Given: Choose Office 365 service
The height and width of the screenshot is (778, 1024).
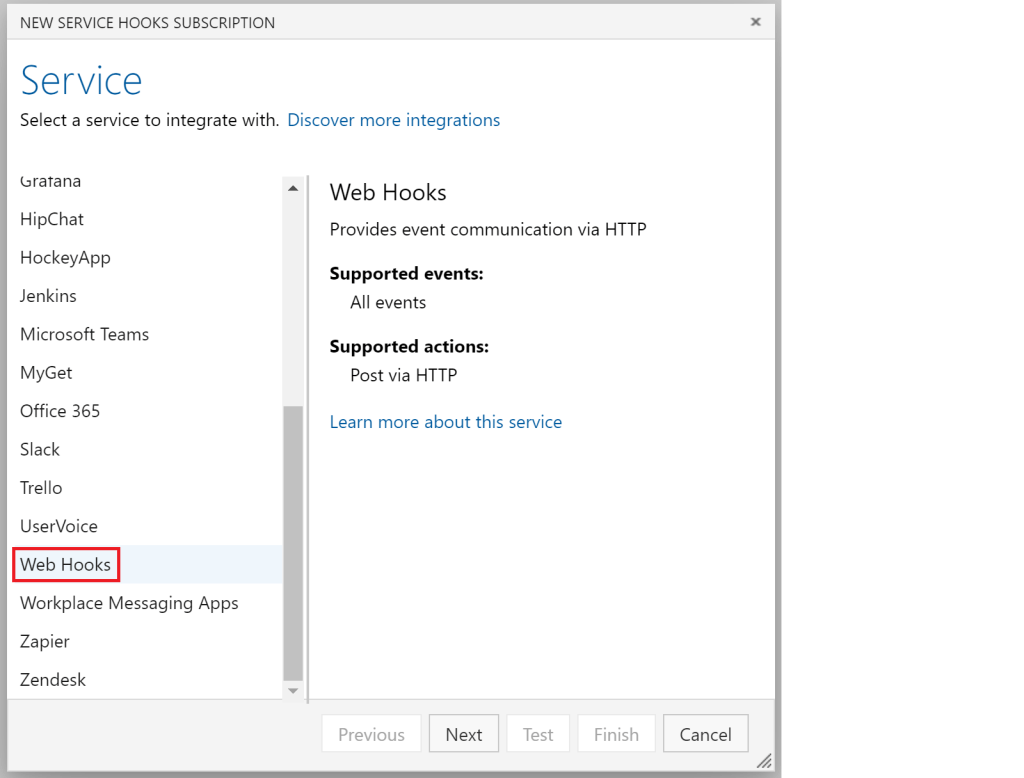Looking at the screenshot, I should pyautogui.click(x=60, y=411).
